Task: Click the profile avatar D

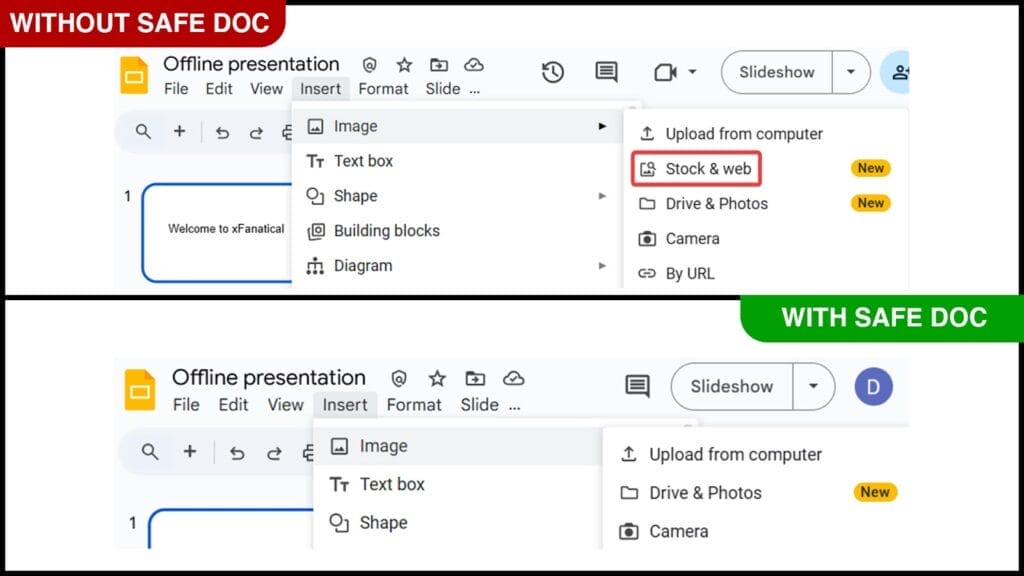Action: point(872,386)
